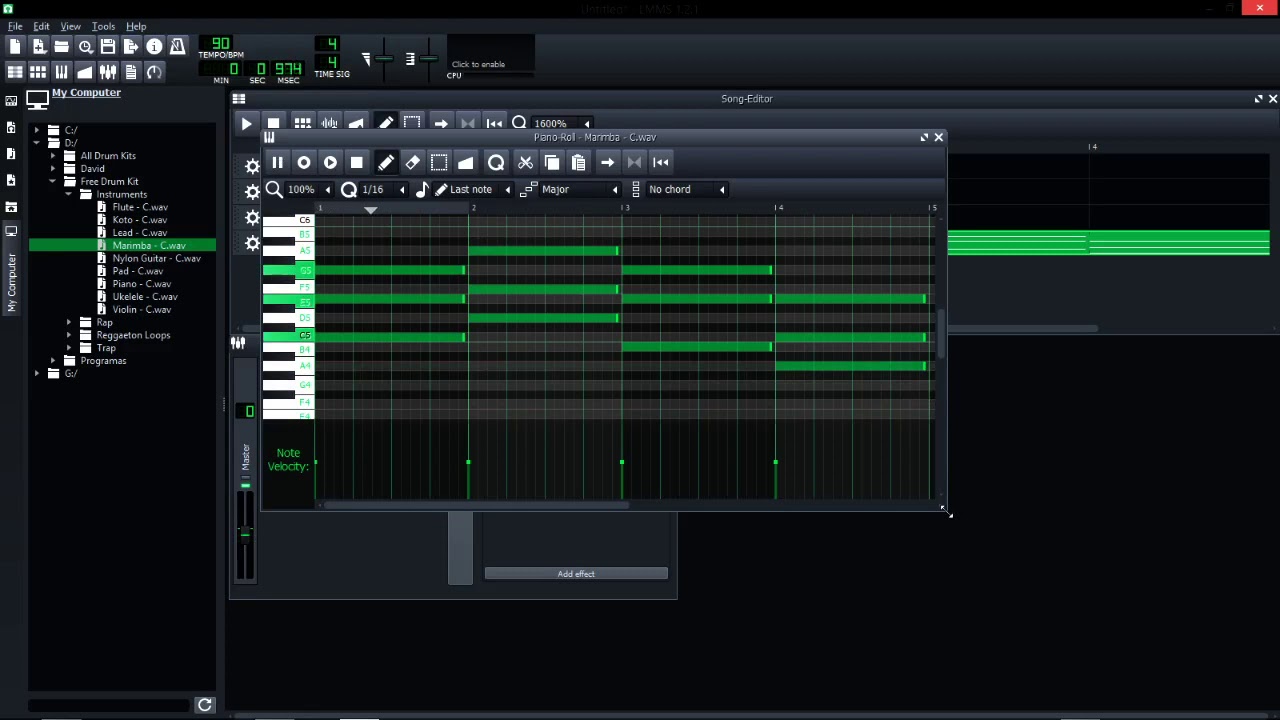Expand the Reggaeton Loops folder

tap(70, 335)
